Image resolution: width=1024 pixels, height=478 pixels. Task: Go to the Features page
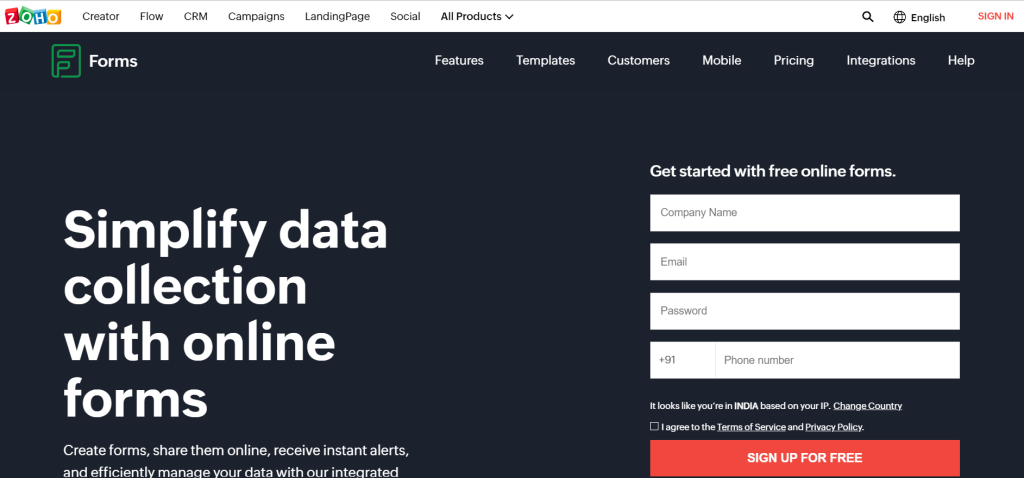coord(459,61)
